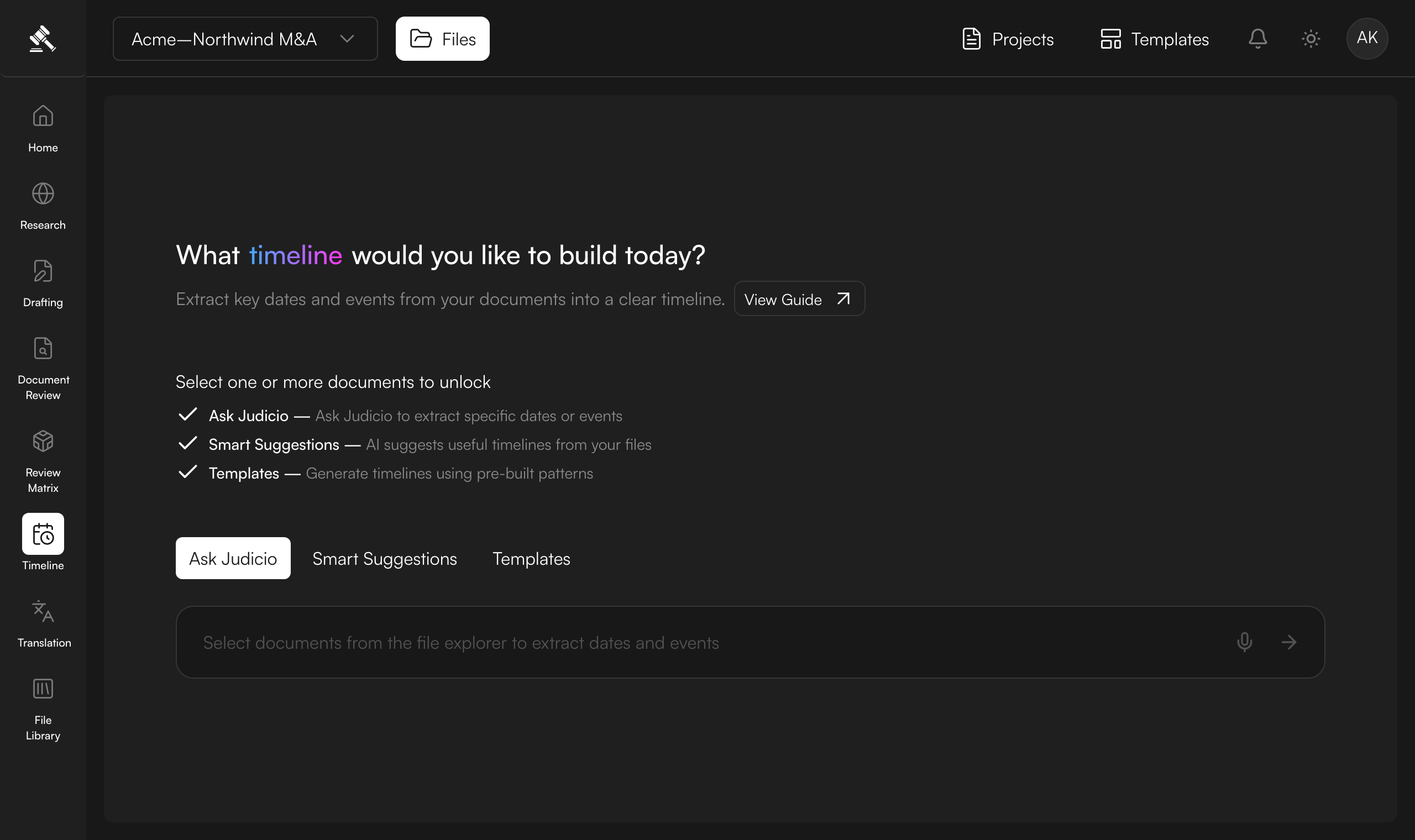Open the Files explorer button
Screen dimensions: 1415x840
pos(443,39)
